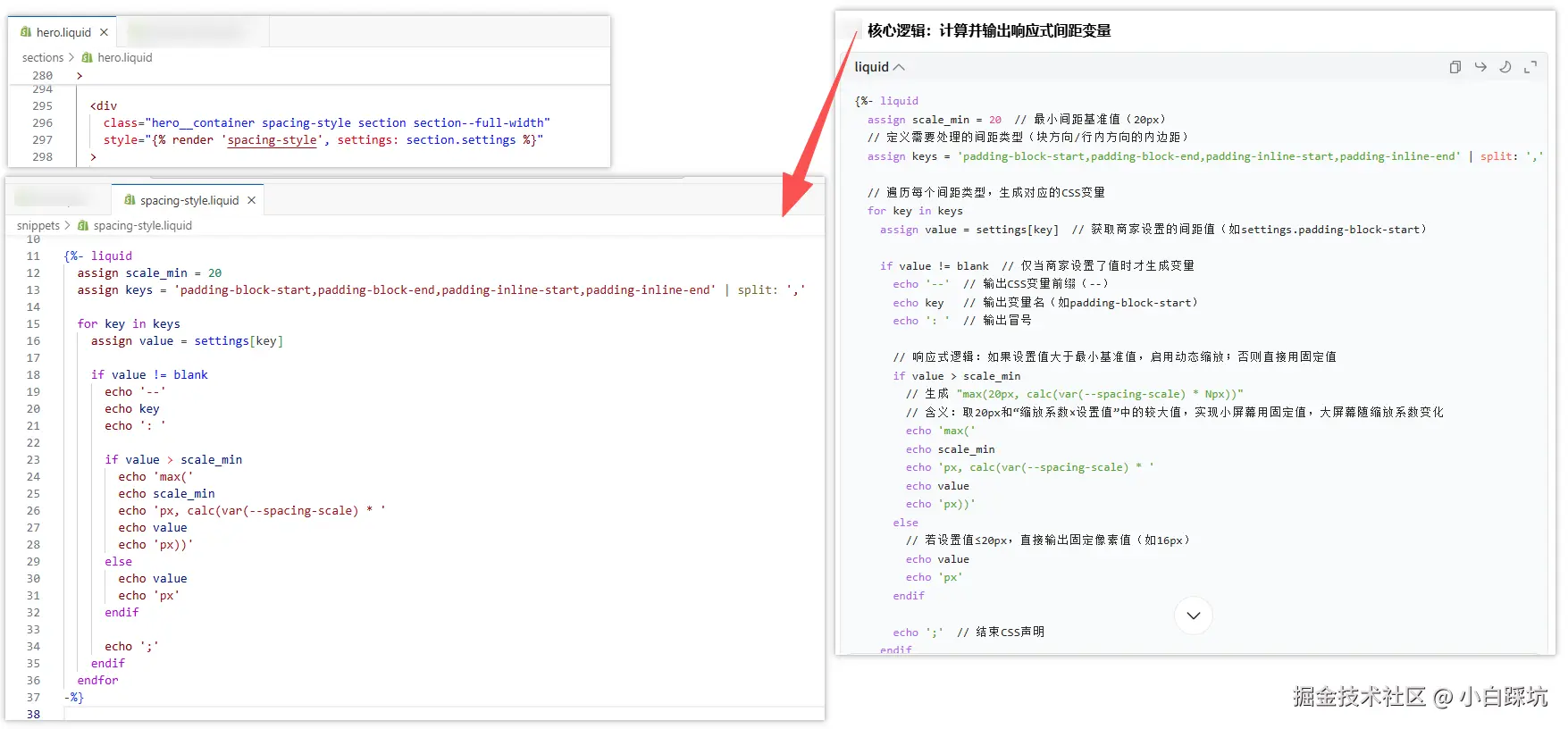This screenshot has height=729, width=1568.
Task: Click 'echo ';'' 结束CSS声明 line in right block
Action: coord(968,632)
